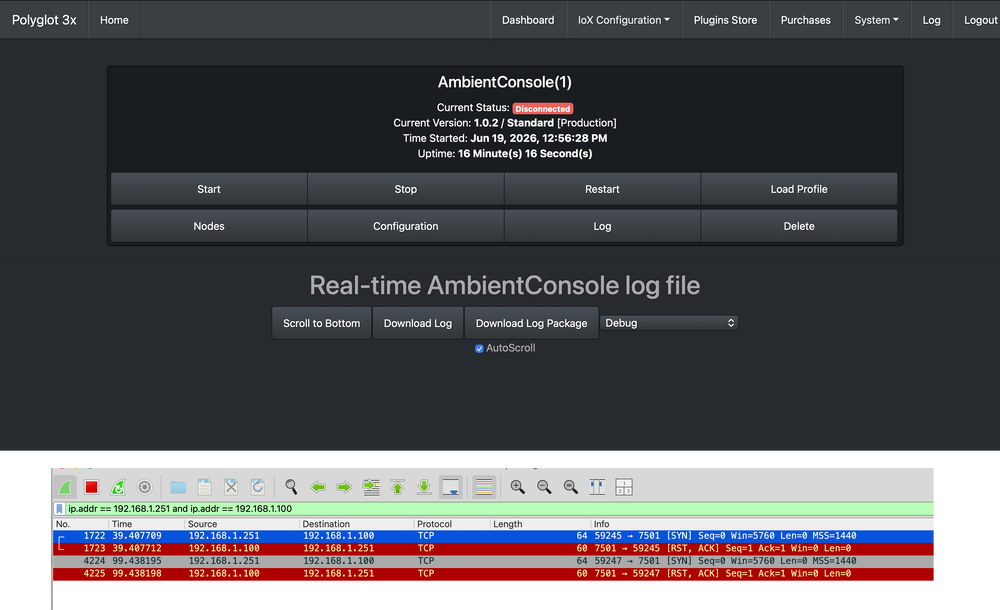
Task: Save the capture file in Wireshark
Action: click(205, 487)
